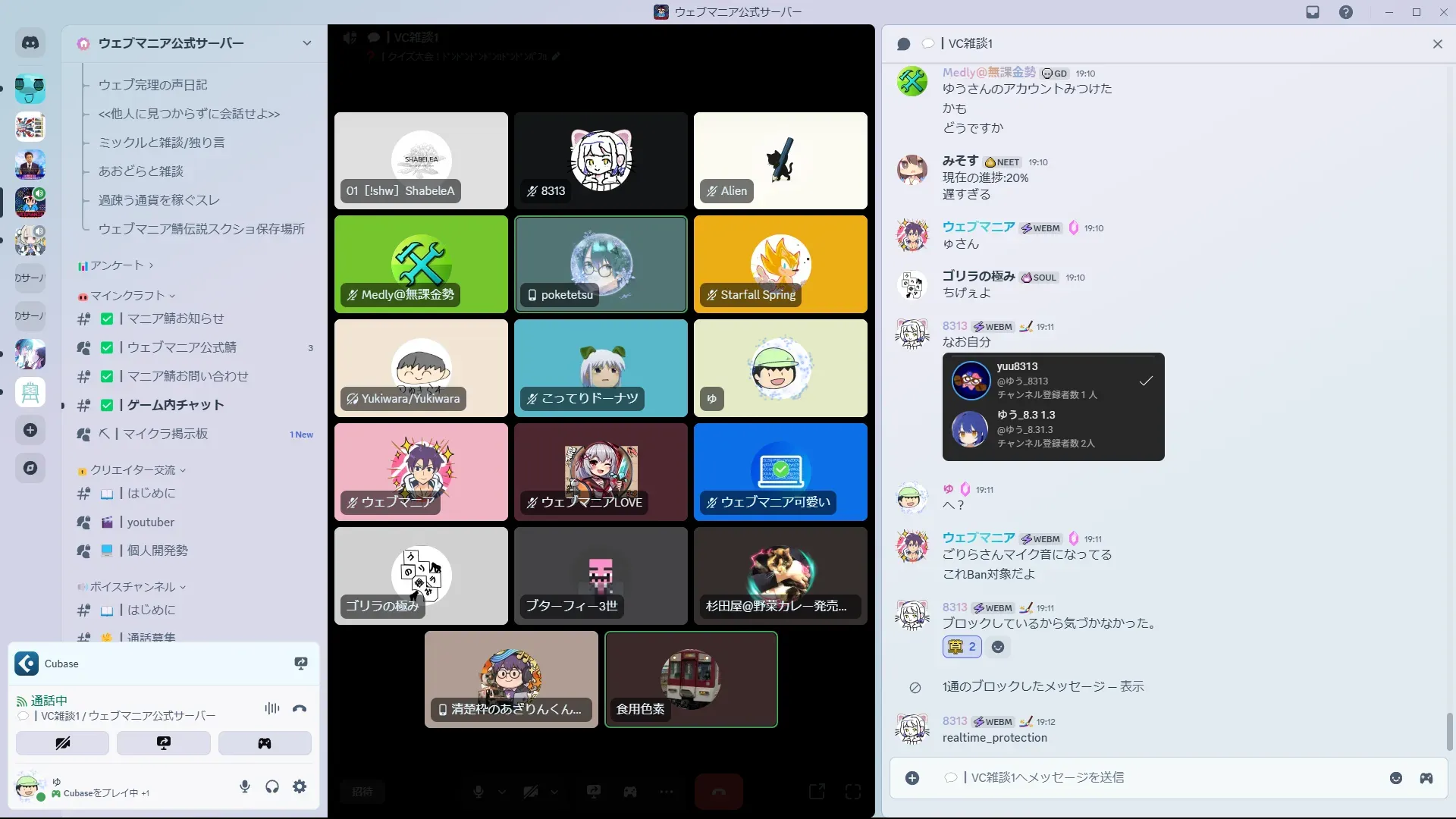
Task: Add a server with plus icon
Action: point(30,430)
